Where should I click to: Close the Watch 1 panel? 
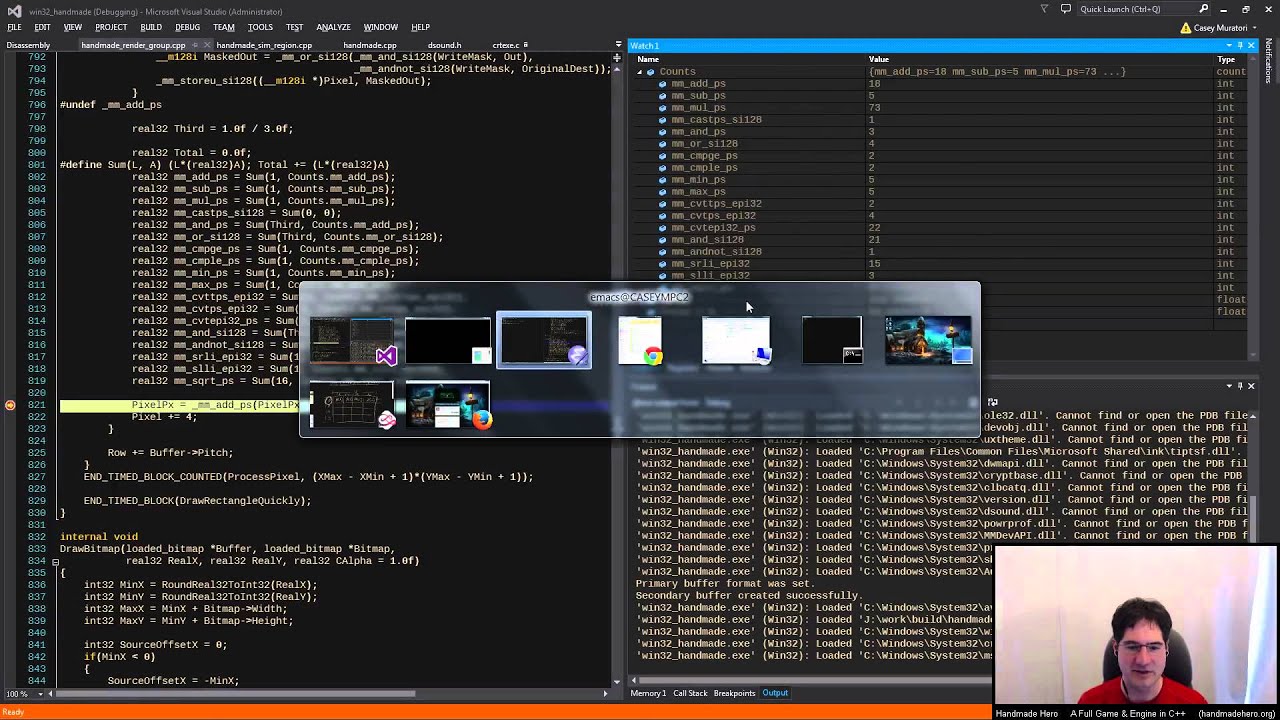coord(1251,46)
